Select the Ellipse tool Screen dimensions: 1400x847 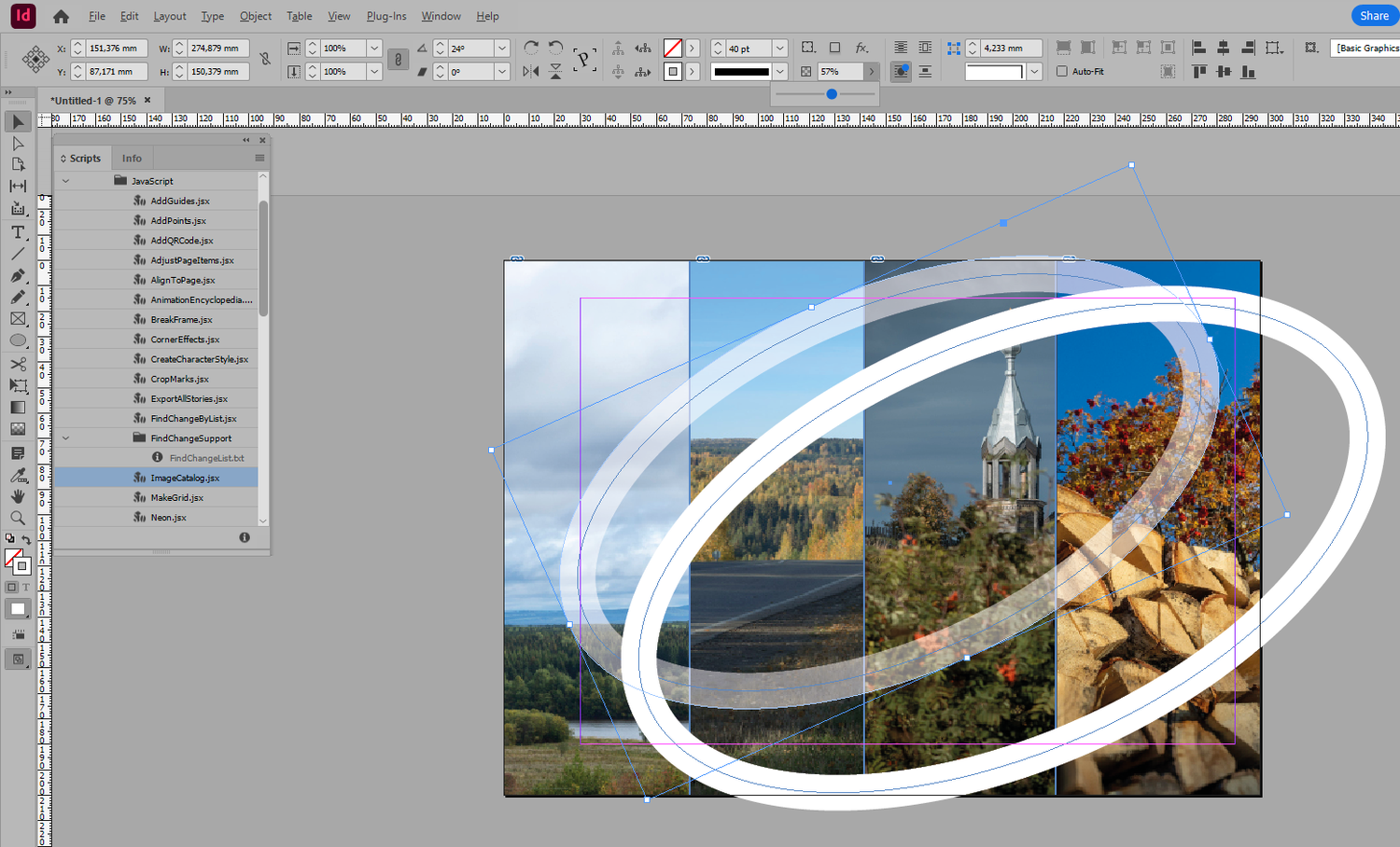point(18,341)
